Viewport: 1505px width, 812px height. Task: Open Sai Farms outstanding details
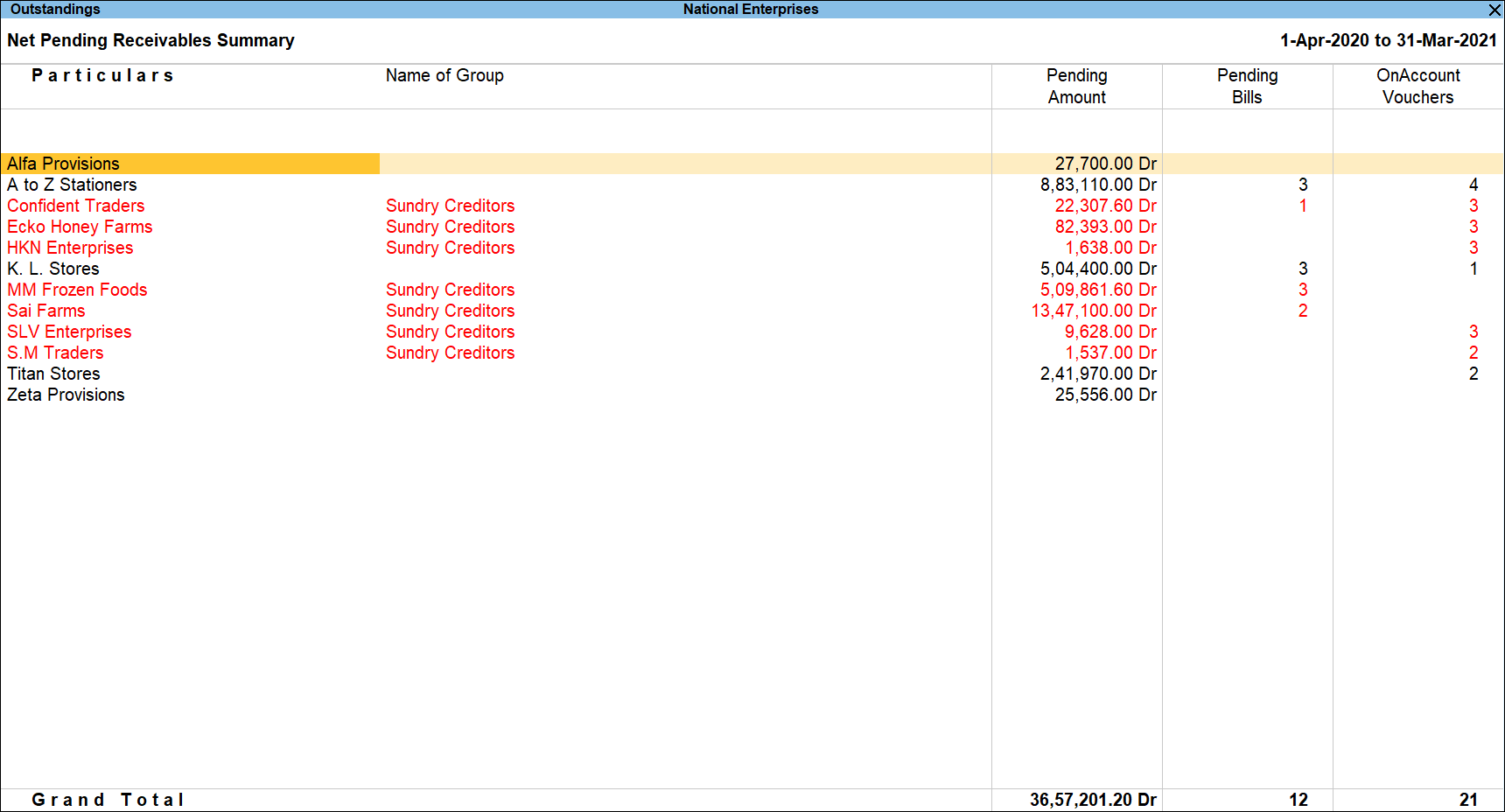click(x=45, y=311)
